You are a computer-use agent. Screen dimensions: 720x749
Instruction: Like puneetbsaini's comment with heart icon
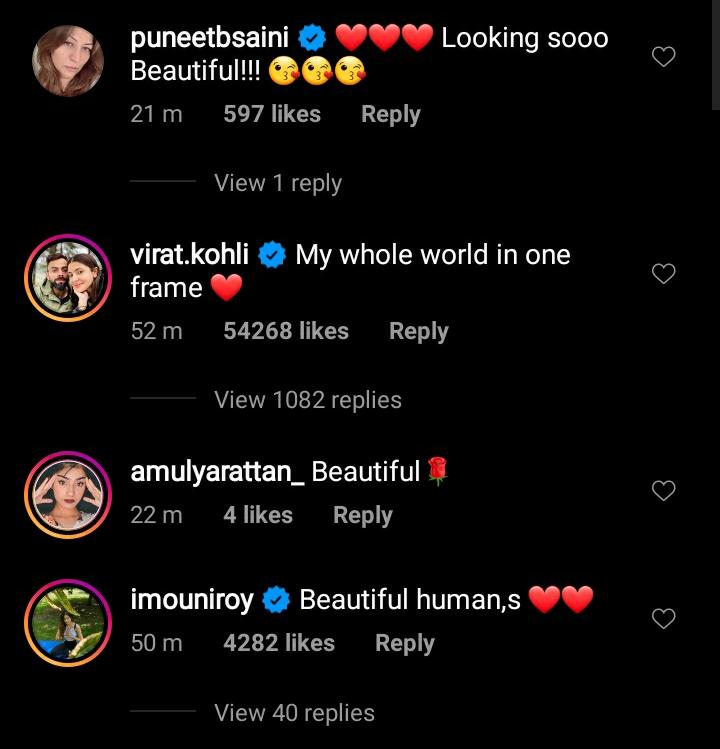click(x=663, y=58)
